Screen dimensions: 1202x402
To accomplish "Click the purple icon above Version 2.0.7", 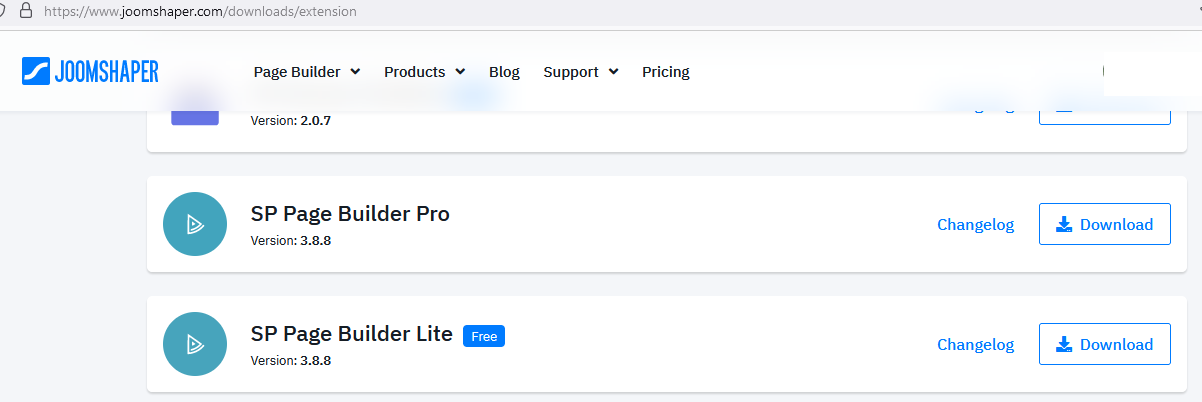I will pos(195,111).
